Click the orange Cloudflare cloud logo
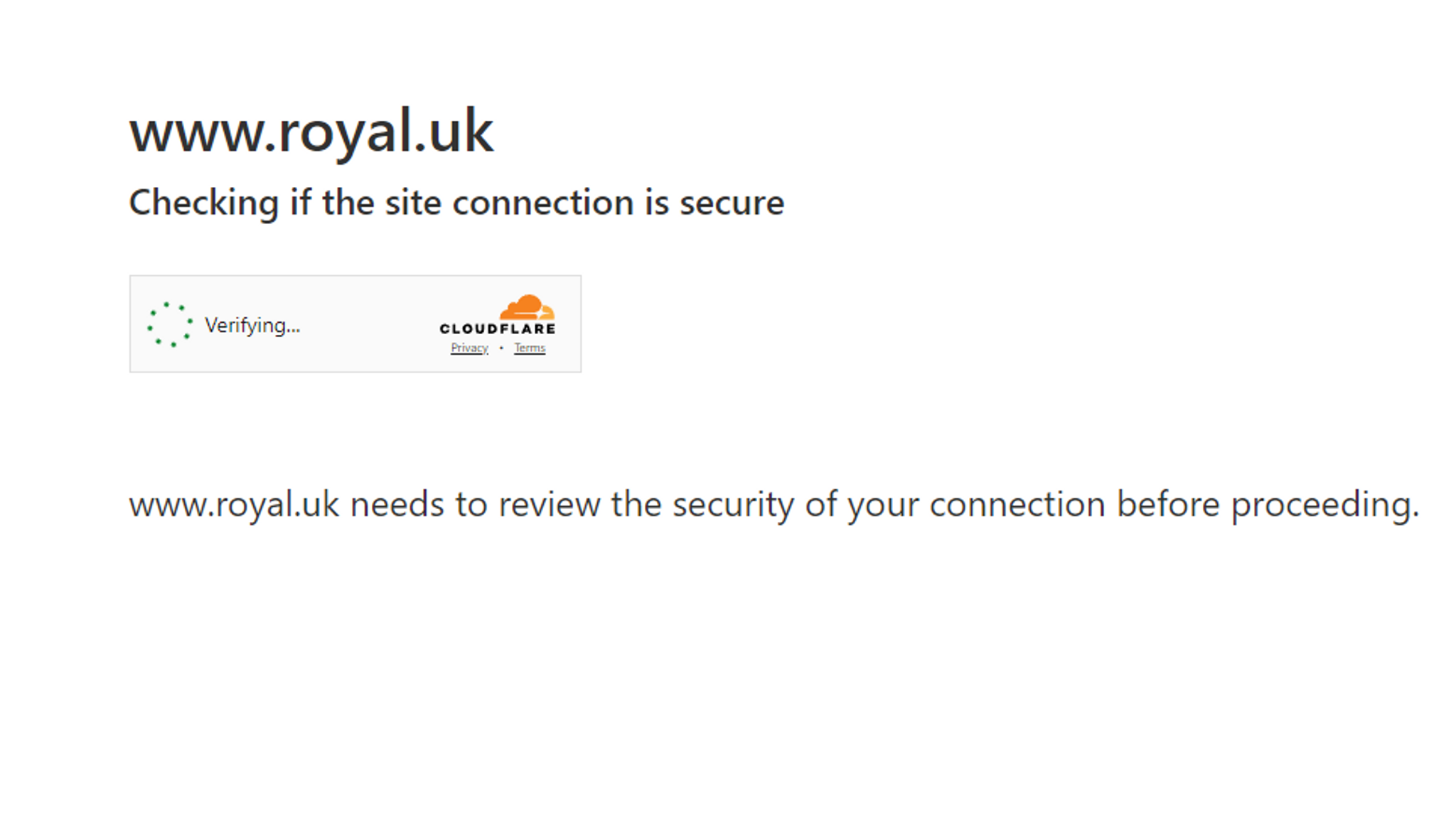This screenshot has width=1456, height=819. [x=527, y=308]
